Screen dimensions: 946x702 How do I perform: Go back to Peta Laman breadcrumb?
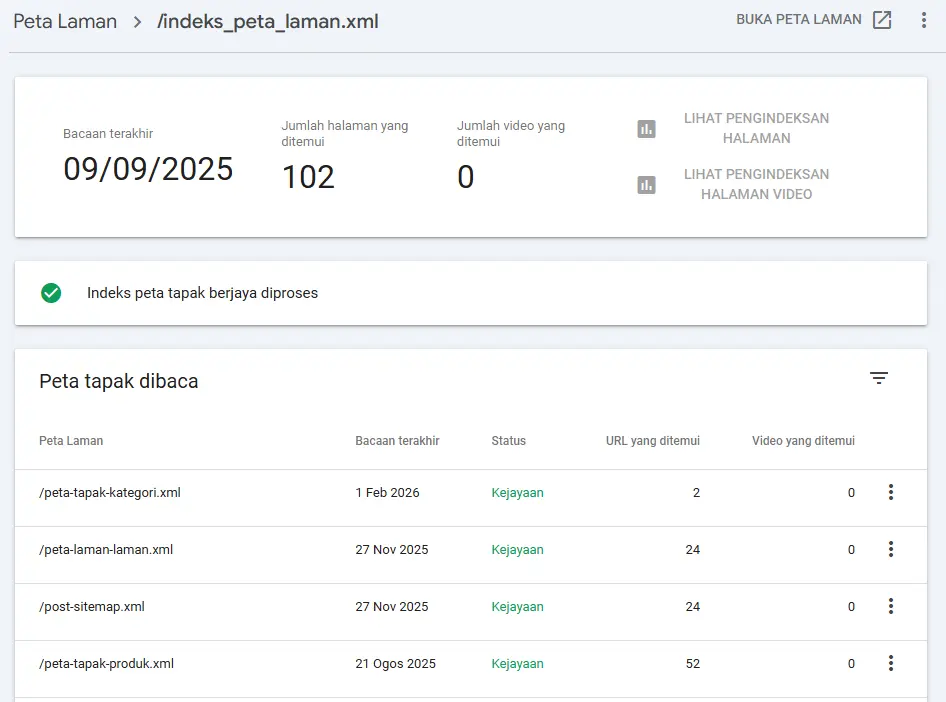click(x=65, y=21)
